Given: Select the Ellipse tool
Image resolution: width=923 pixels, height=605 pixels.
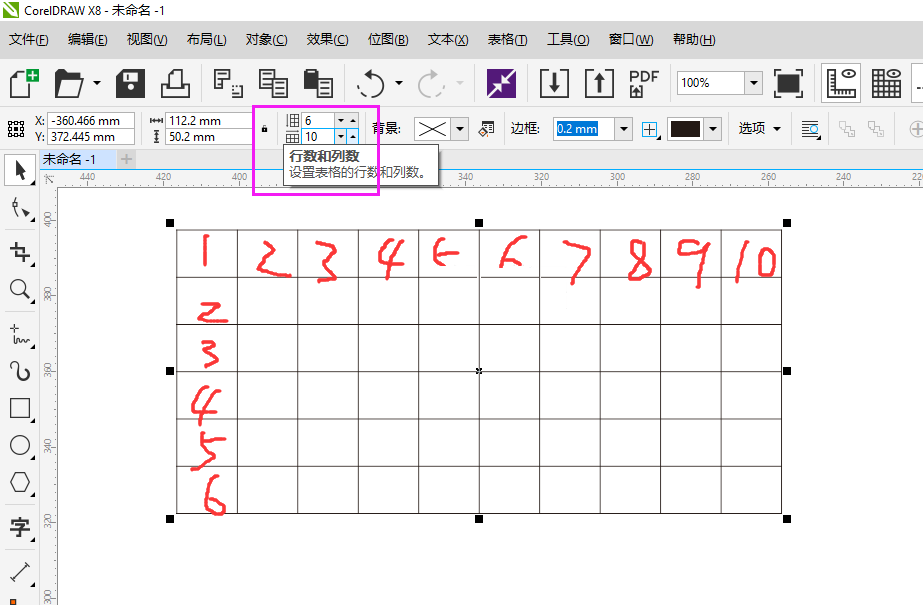Looking at the screenshot, I should [20, 446].
